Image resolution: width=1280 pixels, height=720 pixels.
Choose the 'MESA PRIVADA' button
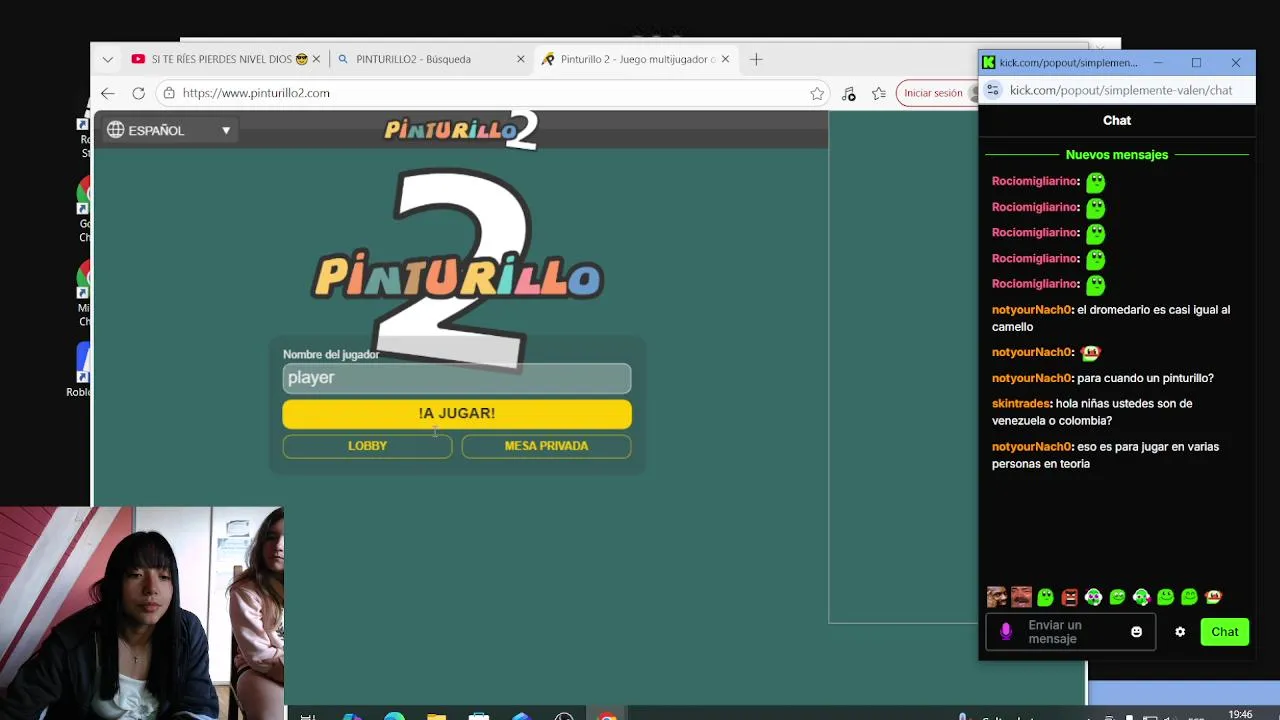(x=546, y=446)
